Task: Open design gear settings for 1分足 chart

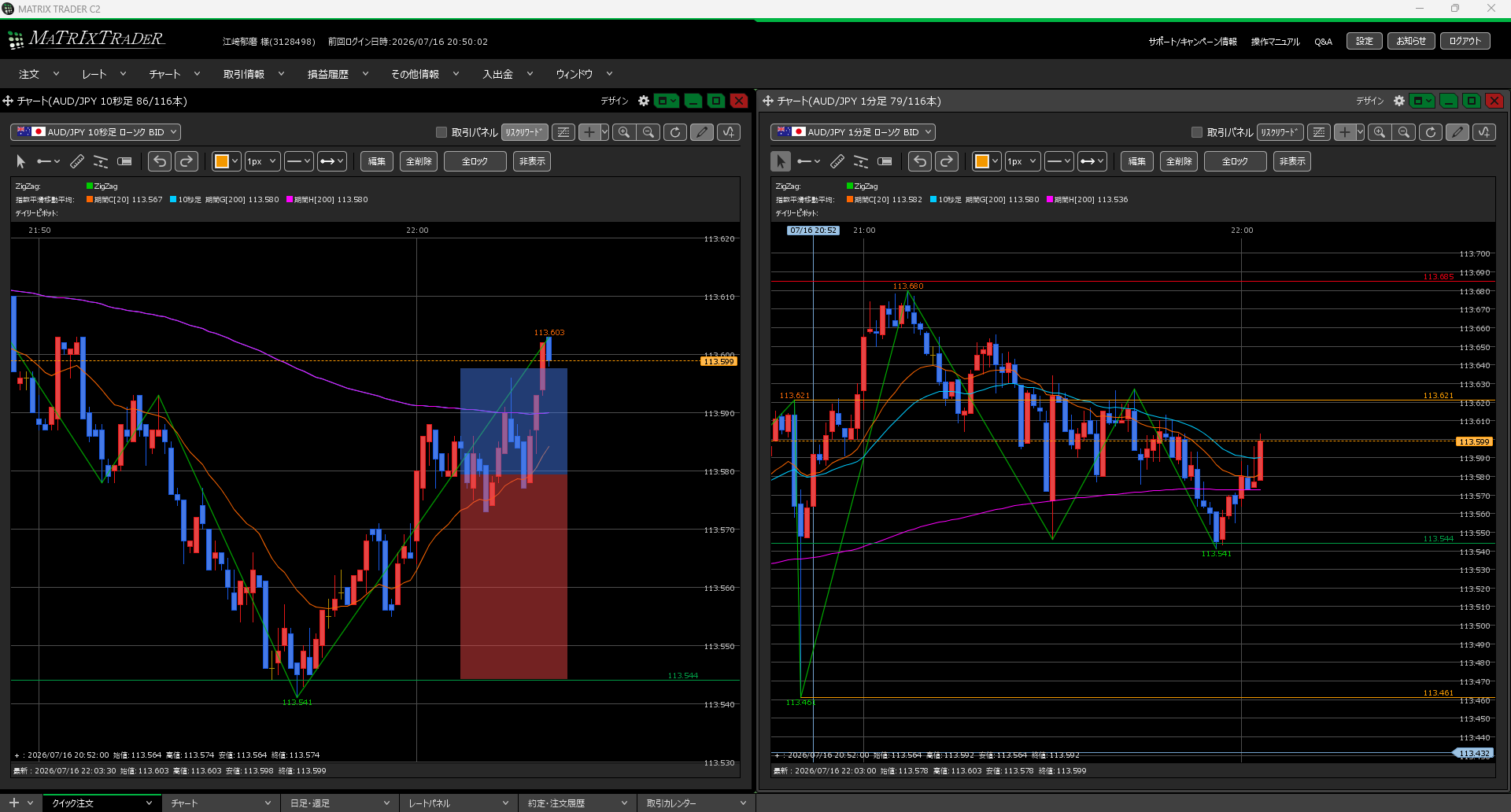Action: click(x=1399, y=101)
